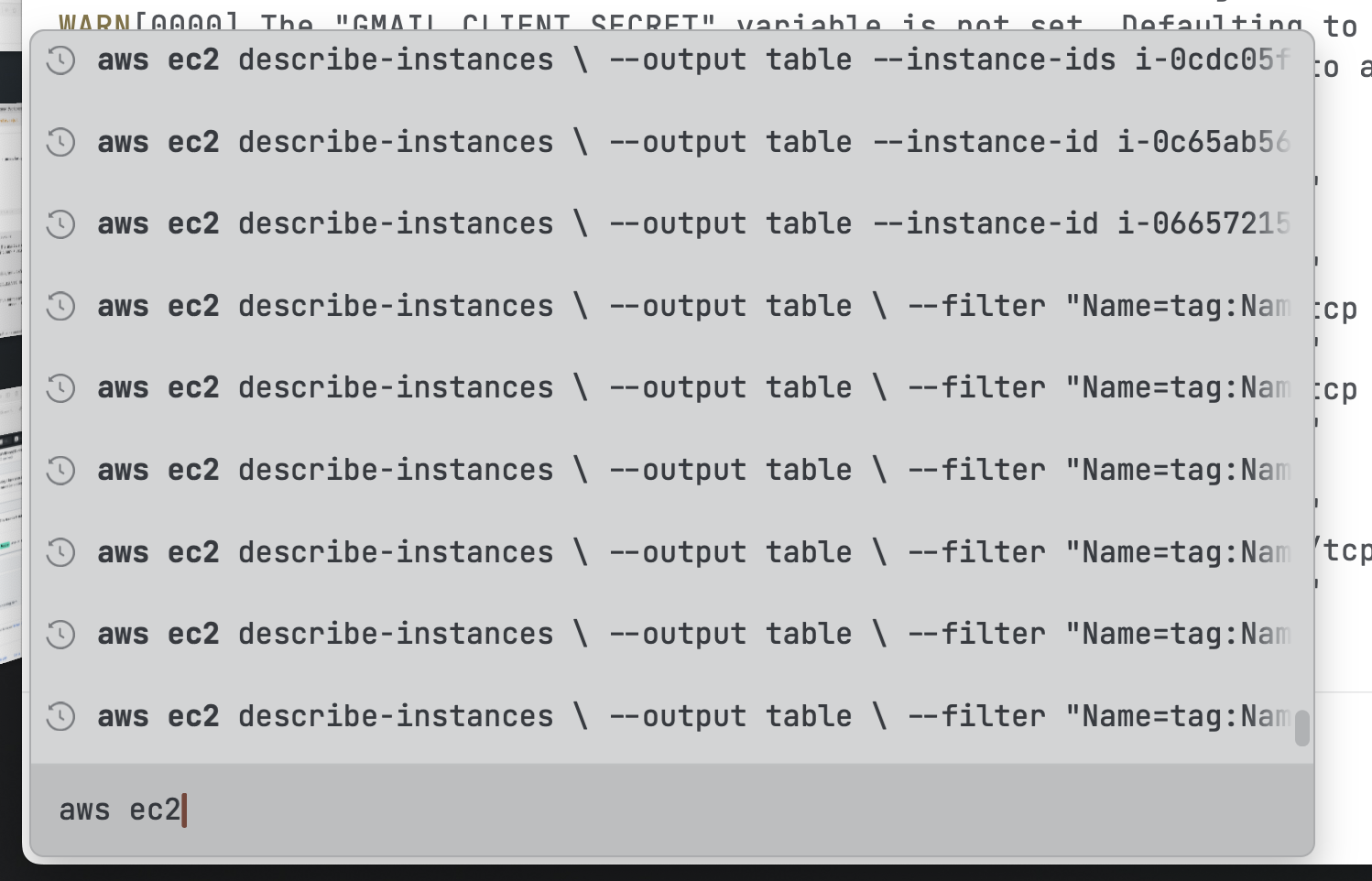Click the history icon on the fourth tag:Name filter entry

[x=60, y=306]
